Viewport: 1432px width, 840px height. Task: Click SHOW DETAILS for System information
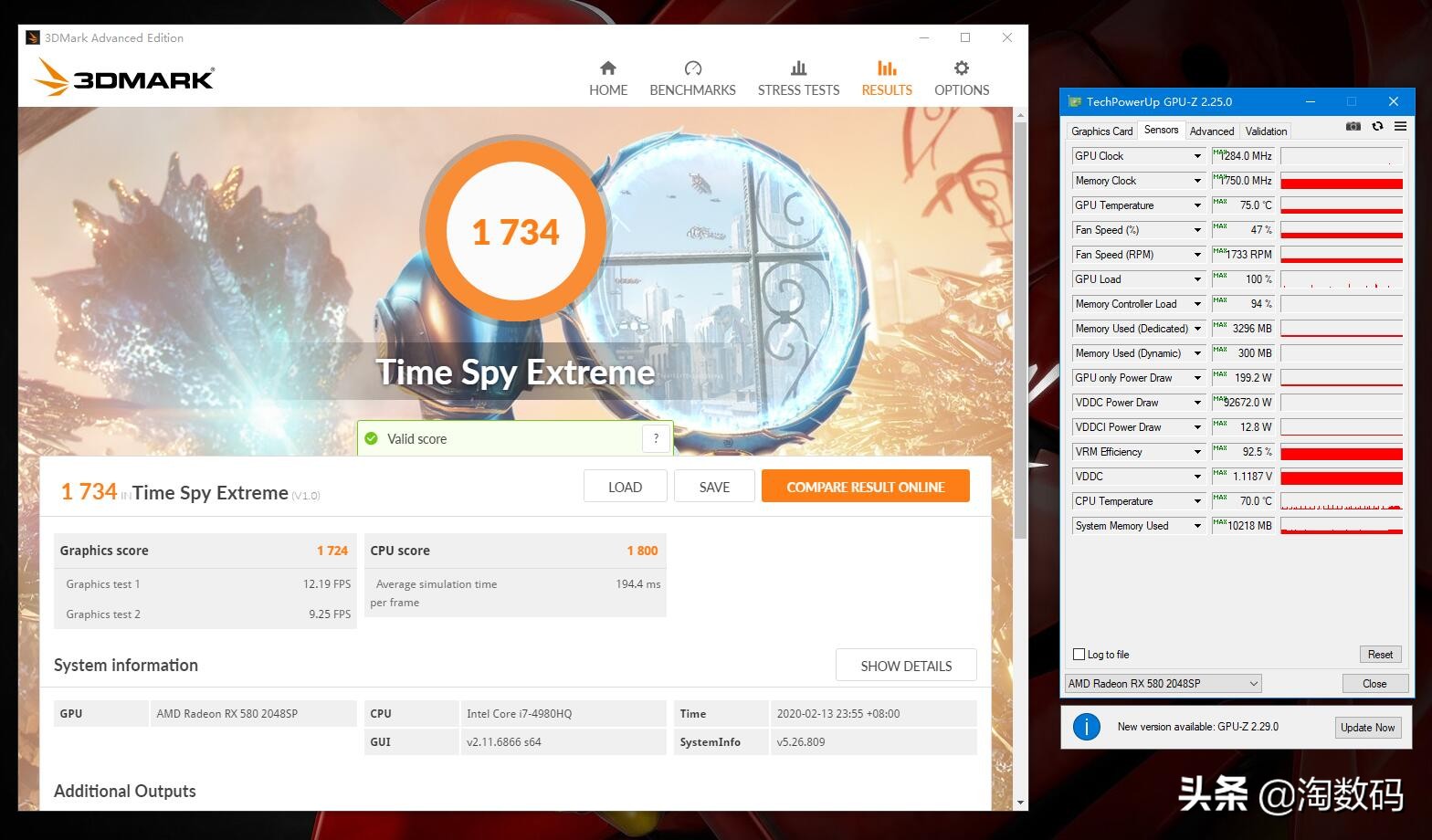click(906, 666)
